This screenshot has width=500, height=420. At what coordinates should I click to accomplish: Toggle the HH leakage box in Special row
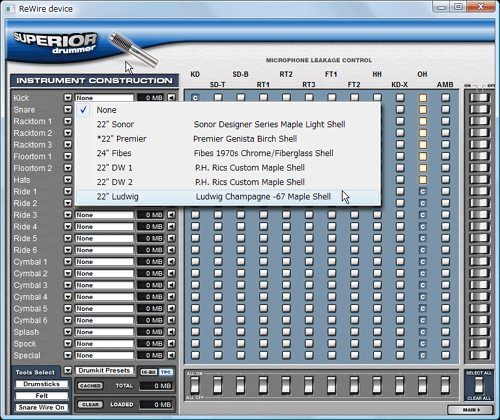[377, 355]
